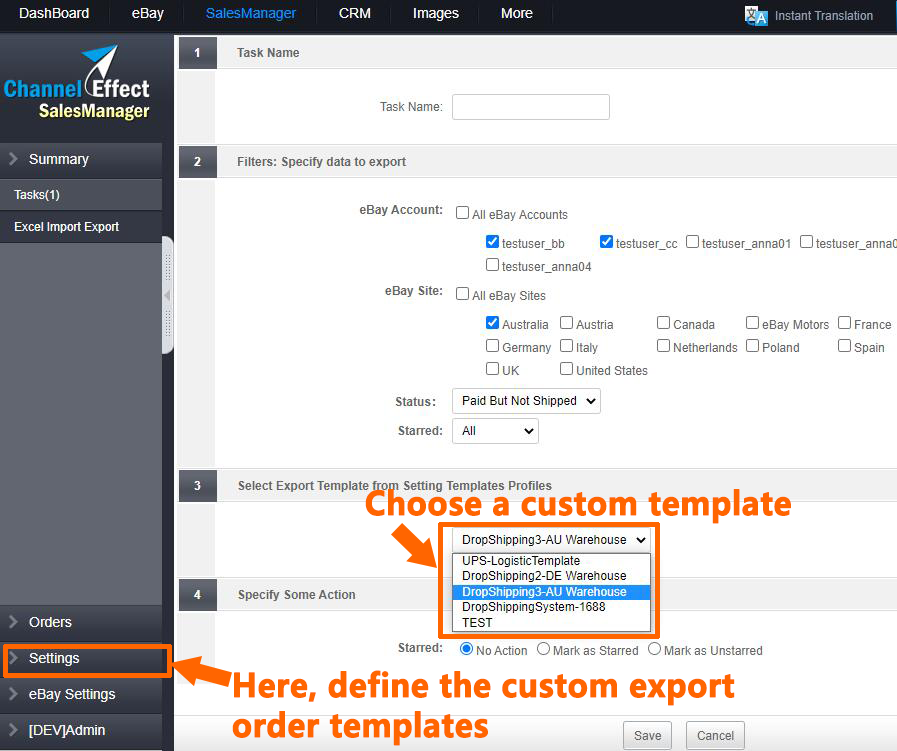Open Tasks(1) in the sidebar

[81, 195]
